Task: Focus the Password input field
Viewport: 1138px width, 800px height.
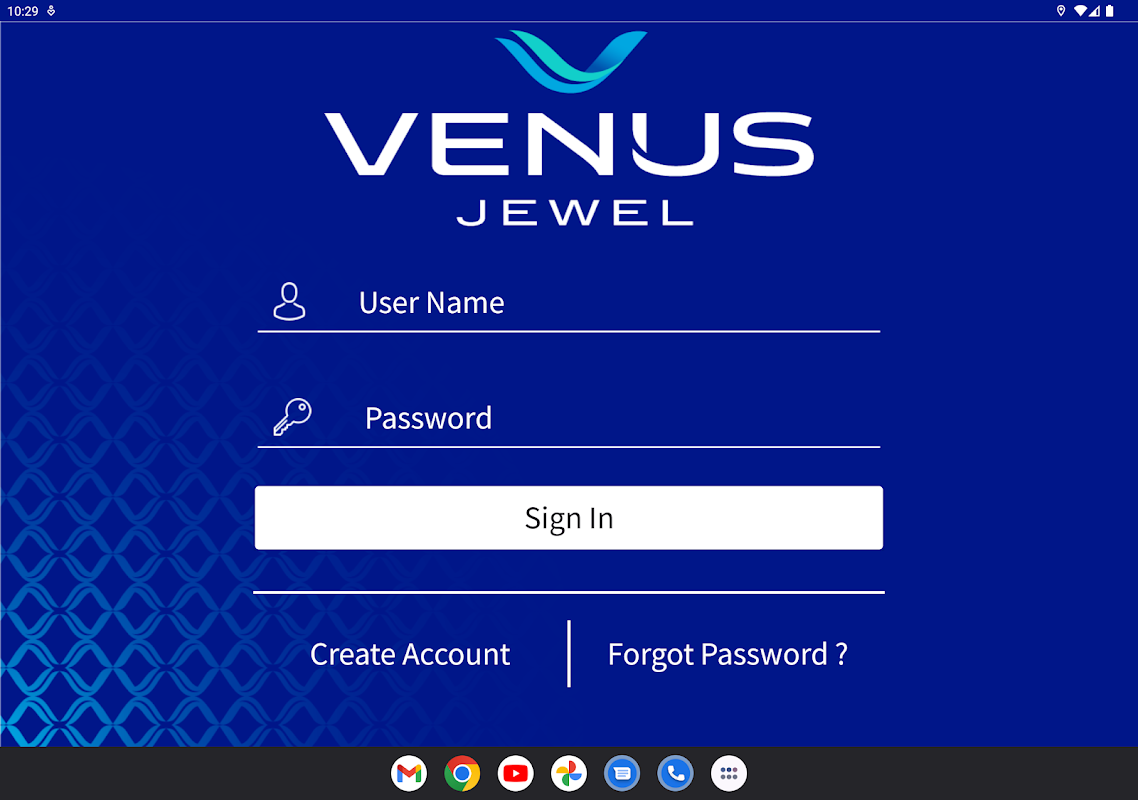Action: point(569,418)
